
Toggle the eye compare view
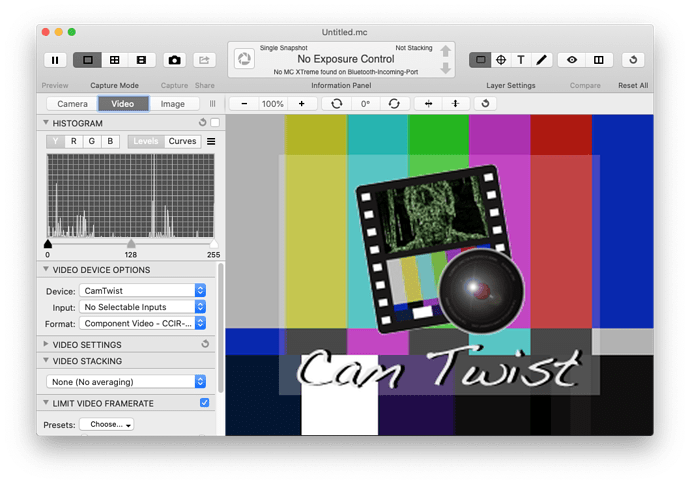572,60
